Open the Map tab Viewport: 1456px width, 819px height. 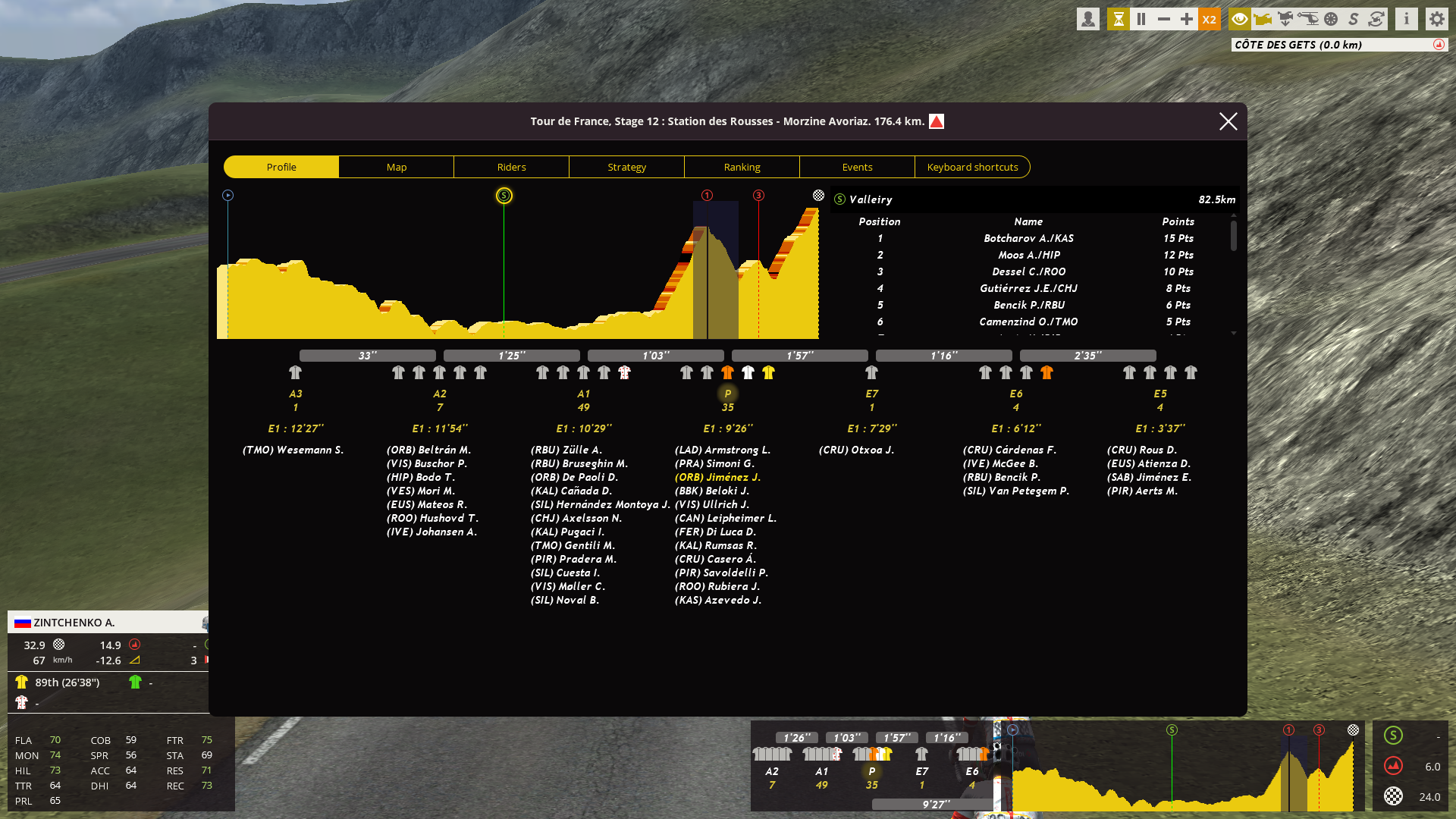coord(397,167)
